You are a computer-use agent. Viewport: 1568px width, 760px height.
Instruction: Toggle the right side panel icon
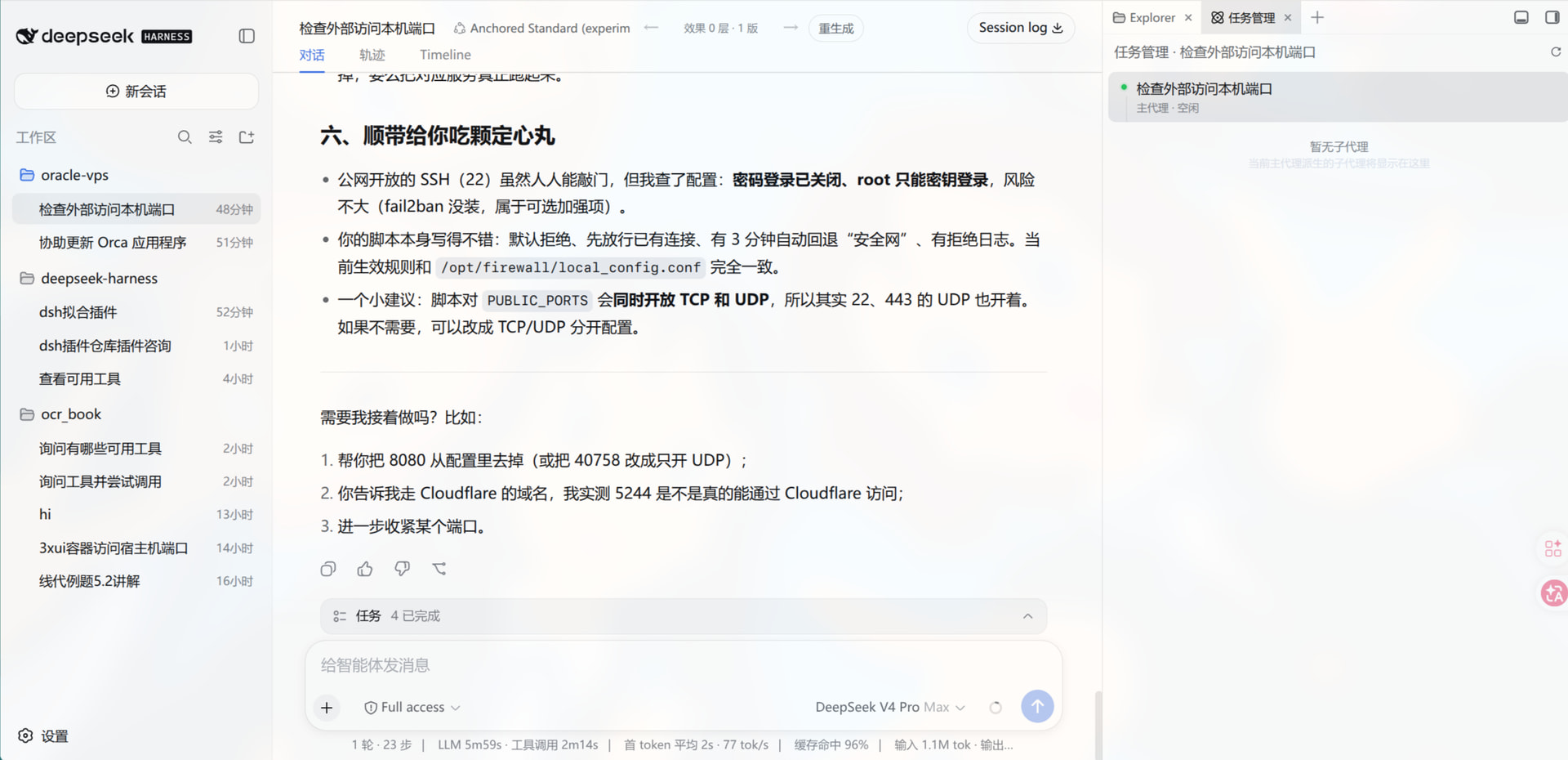coord(1552,17)
